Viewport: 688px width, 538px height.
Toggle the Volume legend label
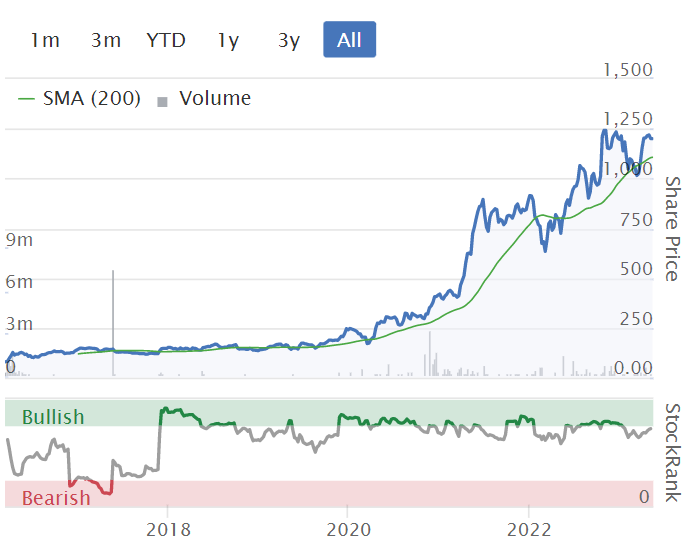(x=214, y=98)
